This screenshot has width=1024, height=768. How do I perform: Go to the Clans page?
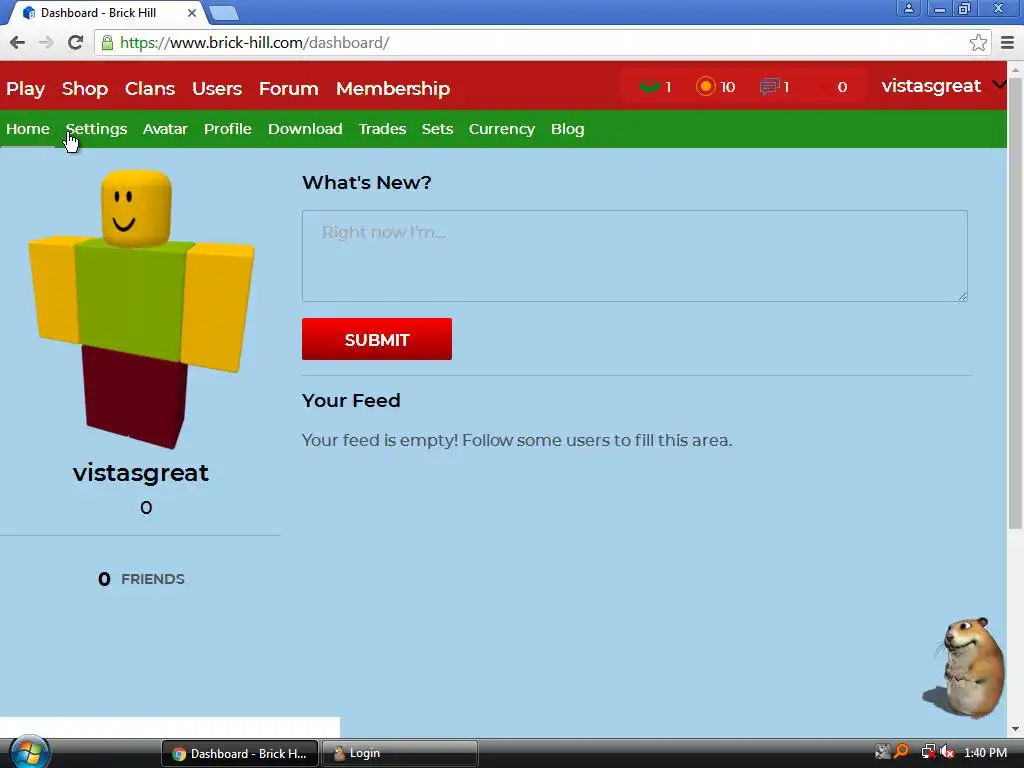coord(150,88)
